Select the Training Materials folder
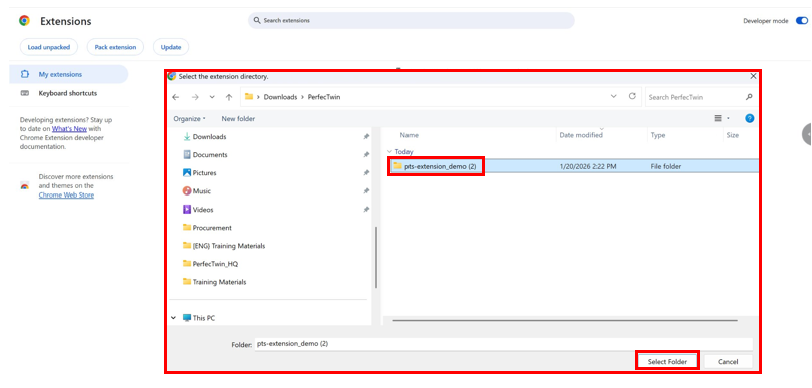This screenshot has width=812, height=388. [219, 282]
